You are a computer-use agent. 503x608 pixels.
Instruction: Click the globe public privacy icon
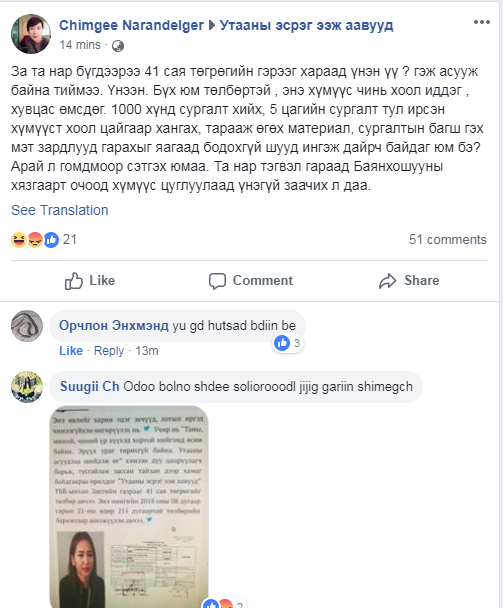118,46
